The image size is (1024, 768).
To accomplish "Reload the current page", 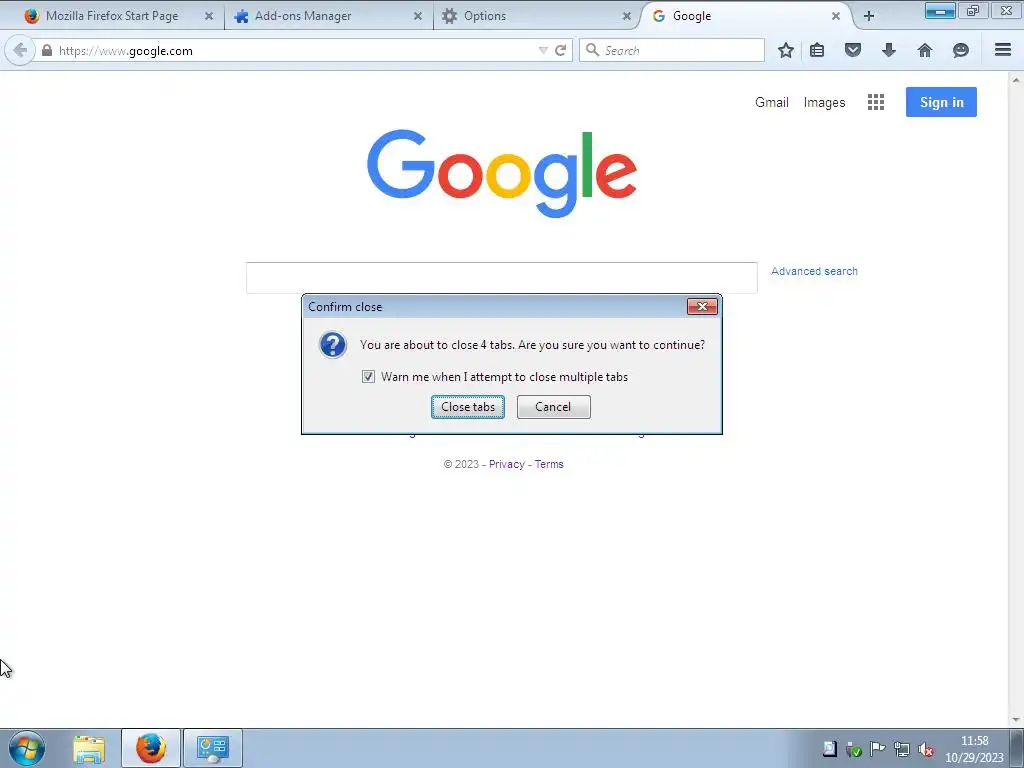I will [560, 50].
